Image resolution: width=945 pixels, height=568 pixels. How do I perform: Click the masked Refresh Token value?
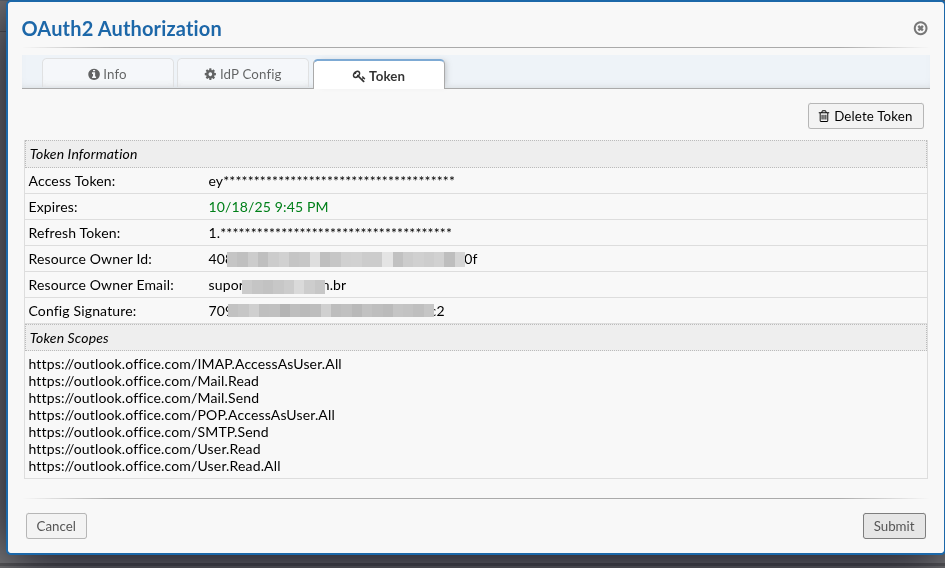point(329,233)
